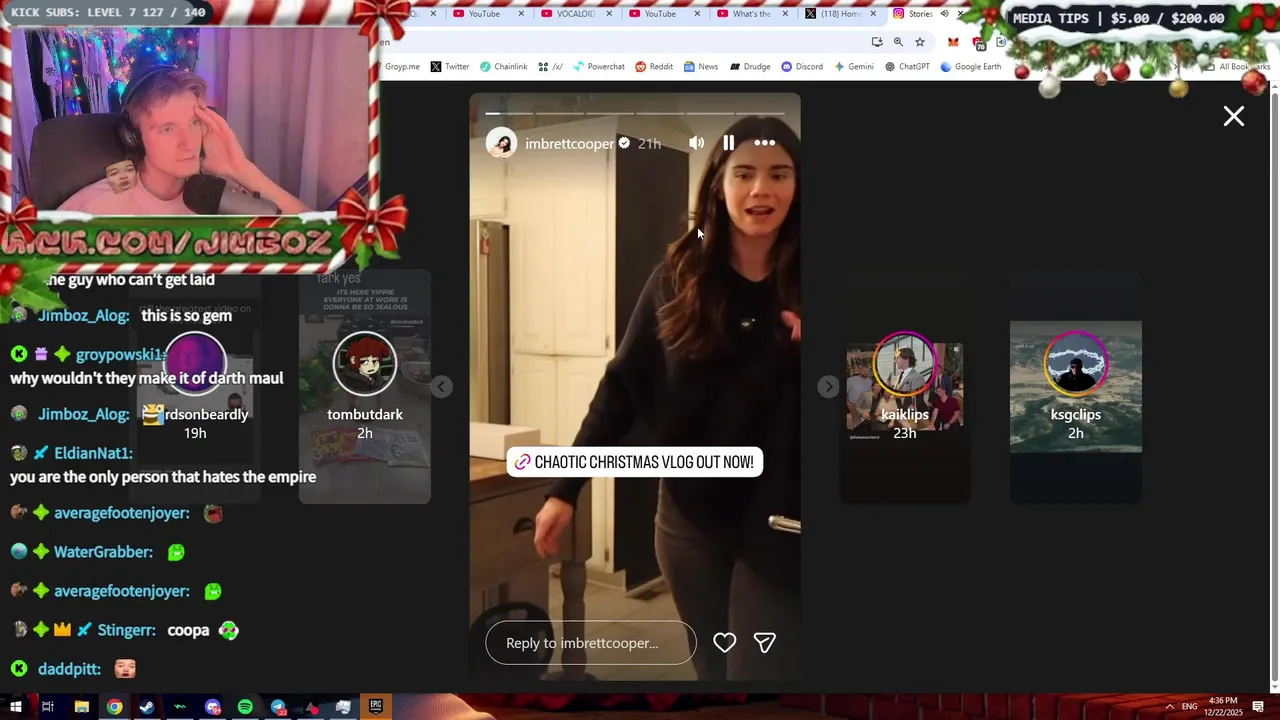Open the ChatGPT bookmark

(907, 67)
